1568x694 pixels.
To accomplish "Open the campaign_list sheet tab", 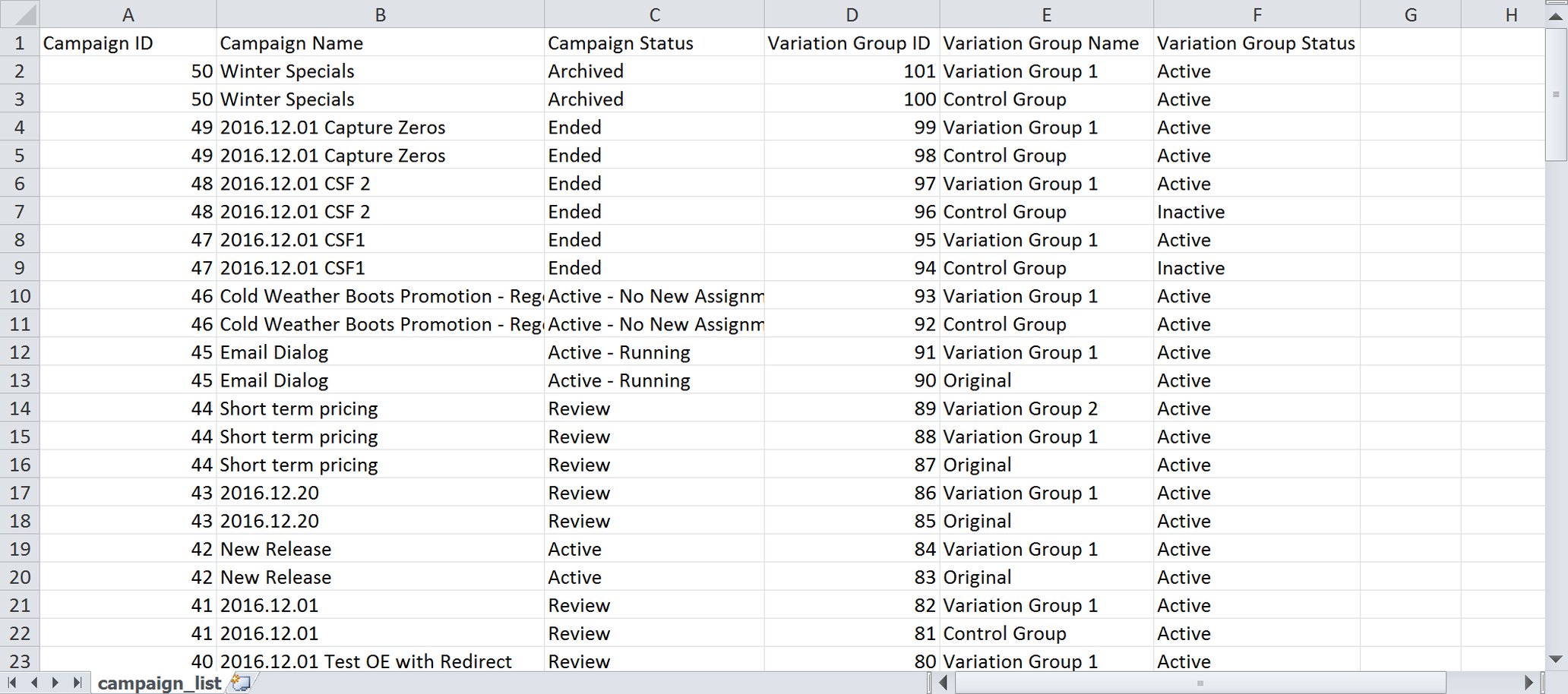I will [160, 683].
